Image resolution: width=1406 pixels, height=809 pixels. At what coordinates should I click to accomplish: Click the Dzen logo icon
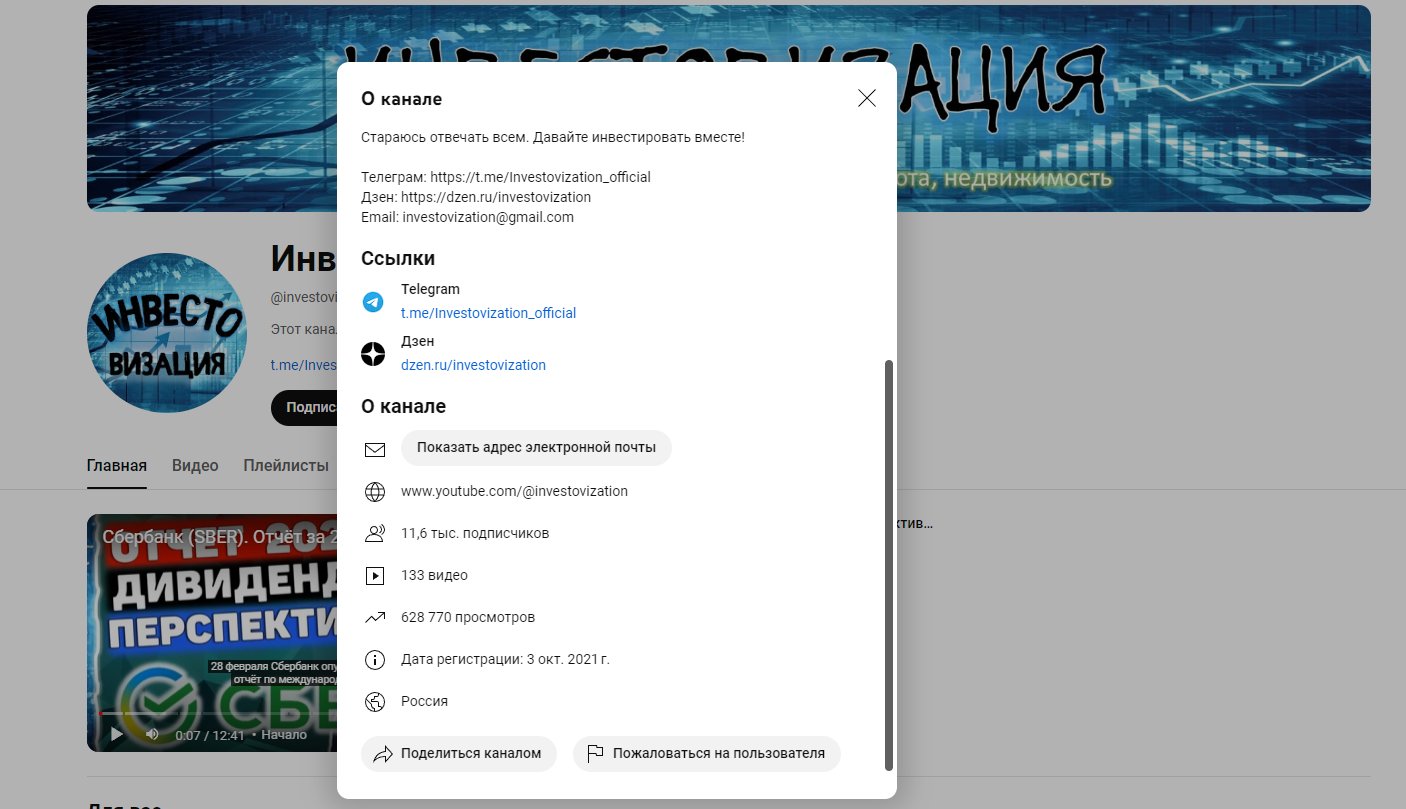(373, 354)
